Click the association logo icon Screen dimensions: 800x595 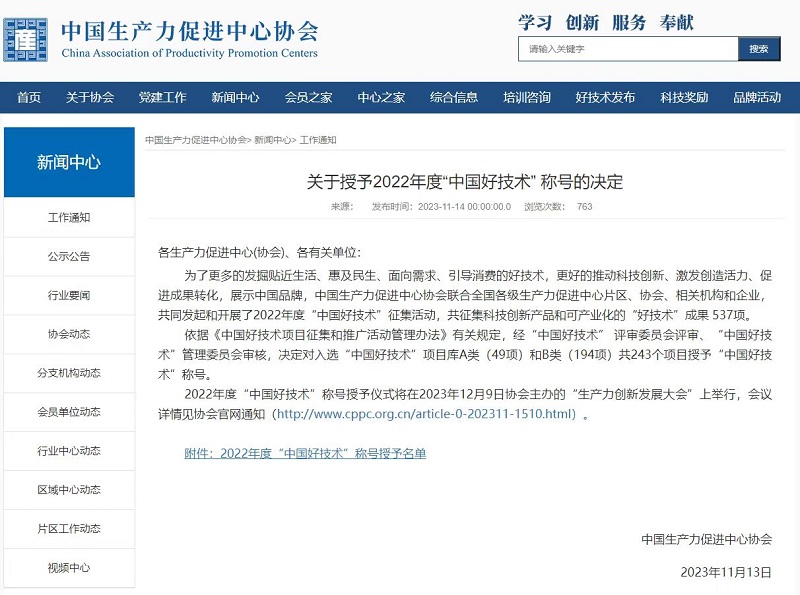point(27,38)
